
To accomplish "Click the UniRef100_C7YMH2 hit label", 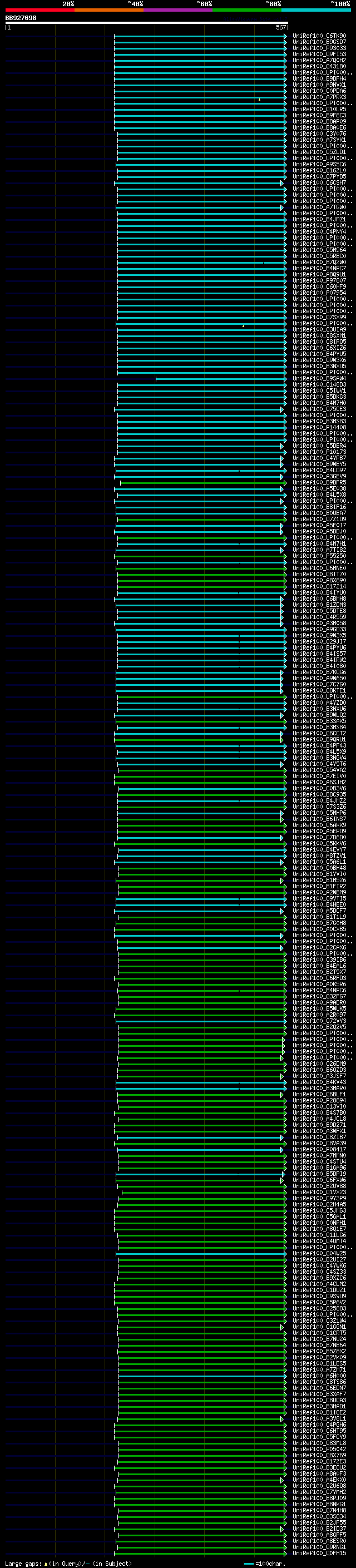I will pos(319,1492).
